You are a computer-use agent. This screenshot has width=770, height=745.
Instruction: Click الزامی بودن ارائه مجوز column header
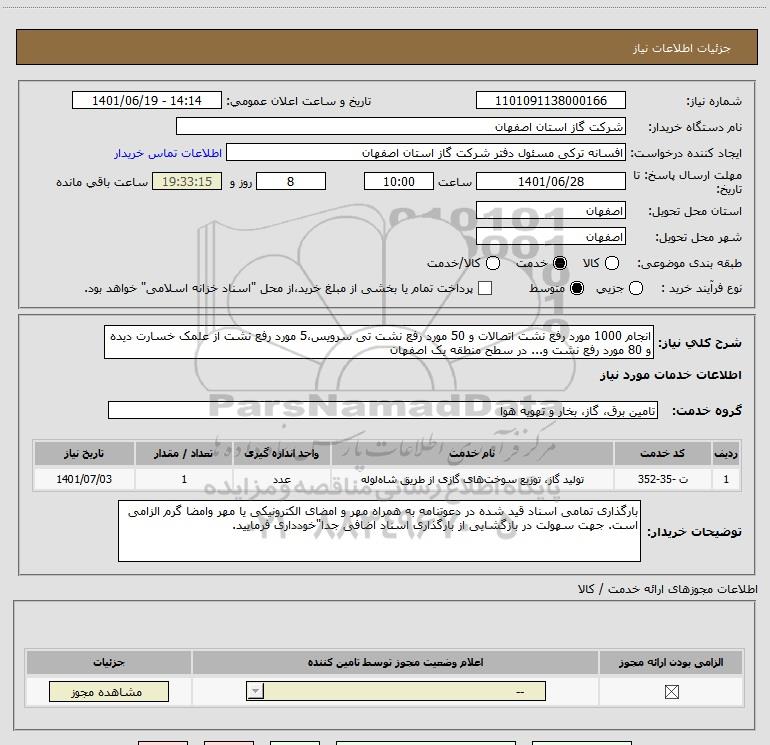pos(671,662)
